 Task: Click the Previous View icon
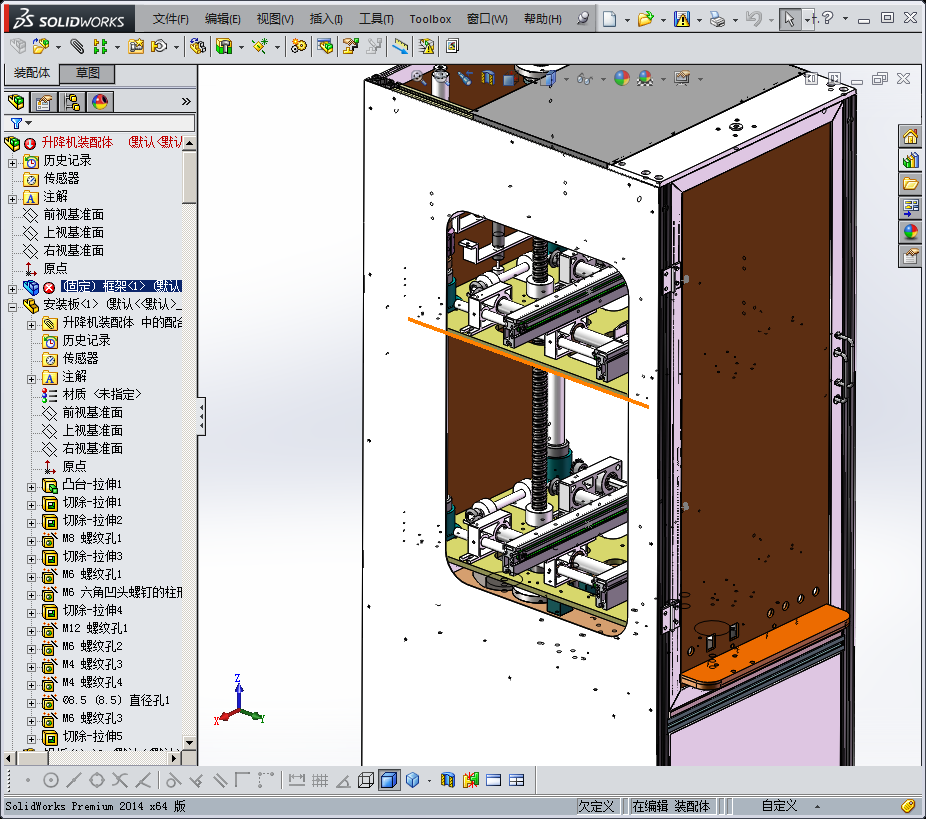point(465,78)
